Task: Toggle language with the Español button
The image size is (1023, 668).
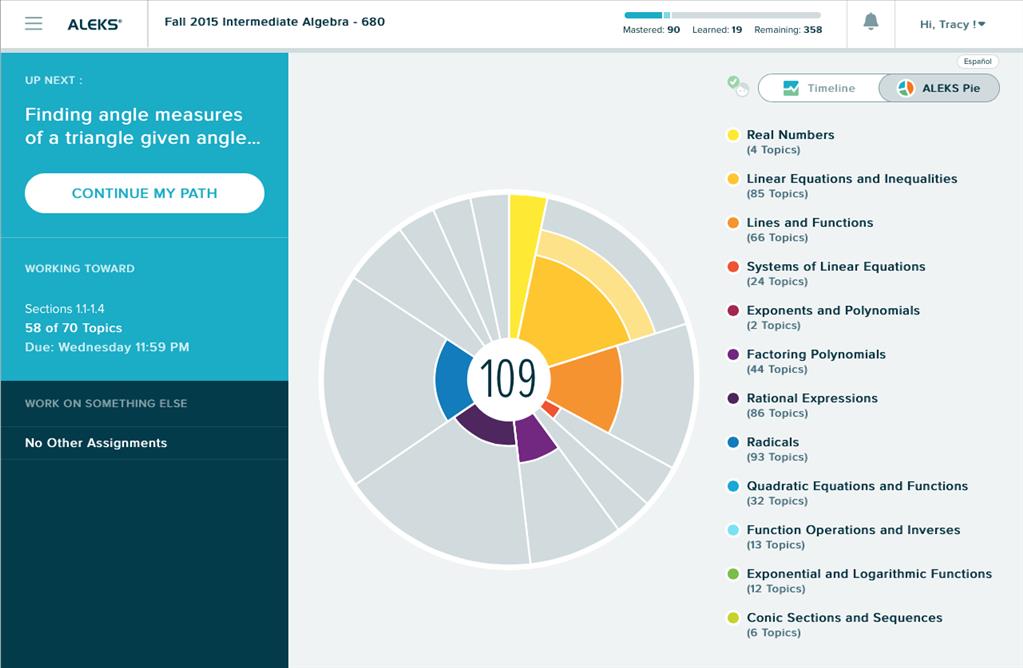Action: 977,61
